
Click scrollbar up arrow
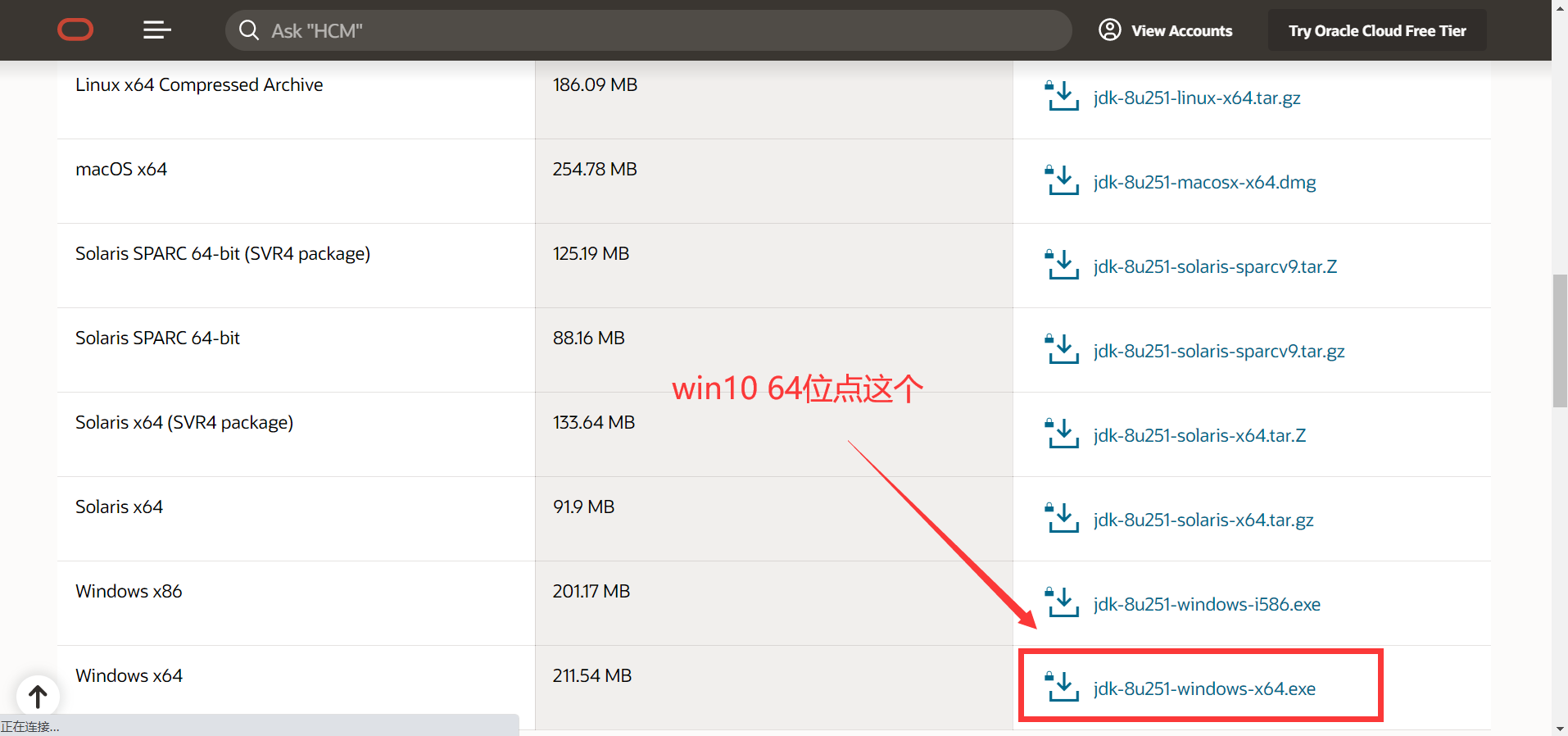1560,7
